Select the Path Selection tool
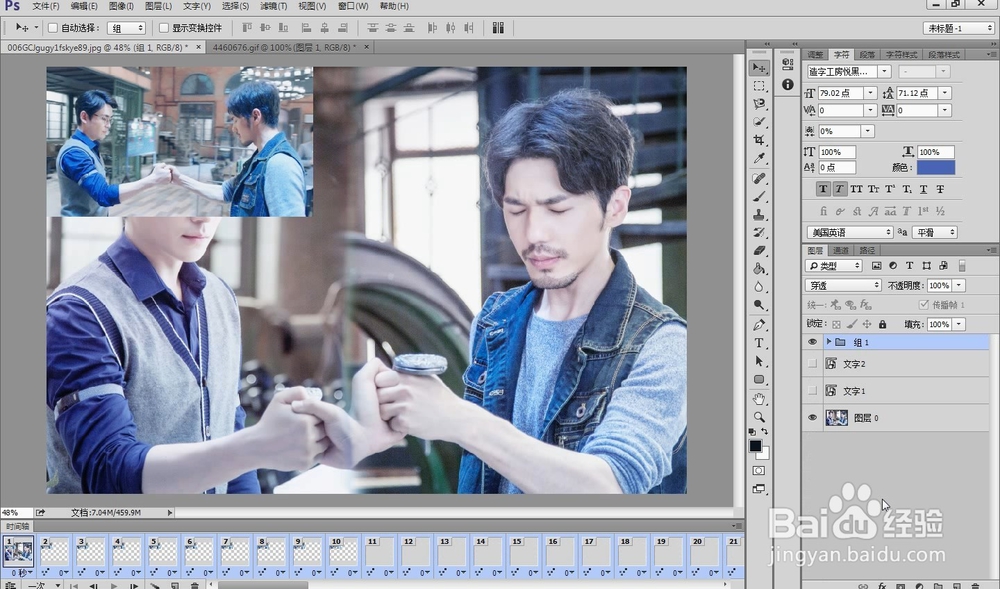 [758, 361]
